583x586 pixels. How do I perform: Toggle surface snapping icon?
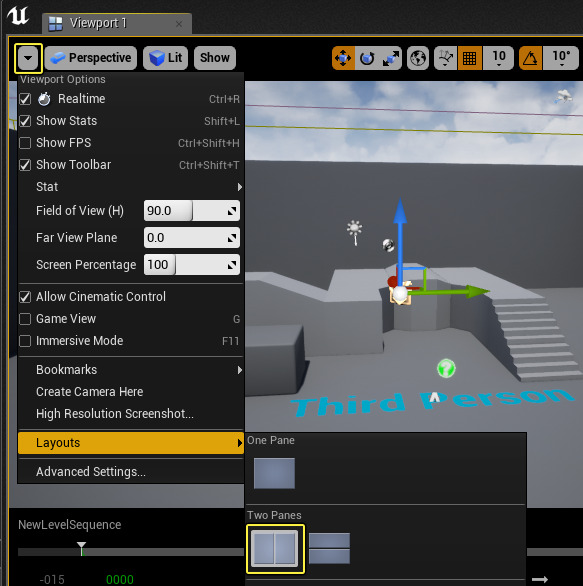(x=445, y=58)
